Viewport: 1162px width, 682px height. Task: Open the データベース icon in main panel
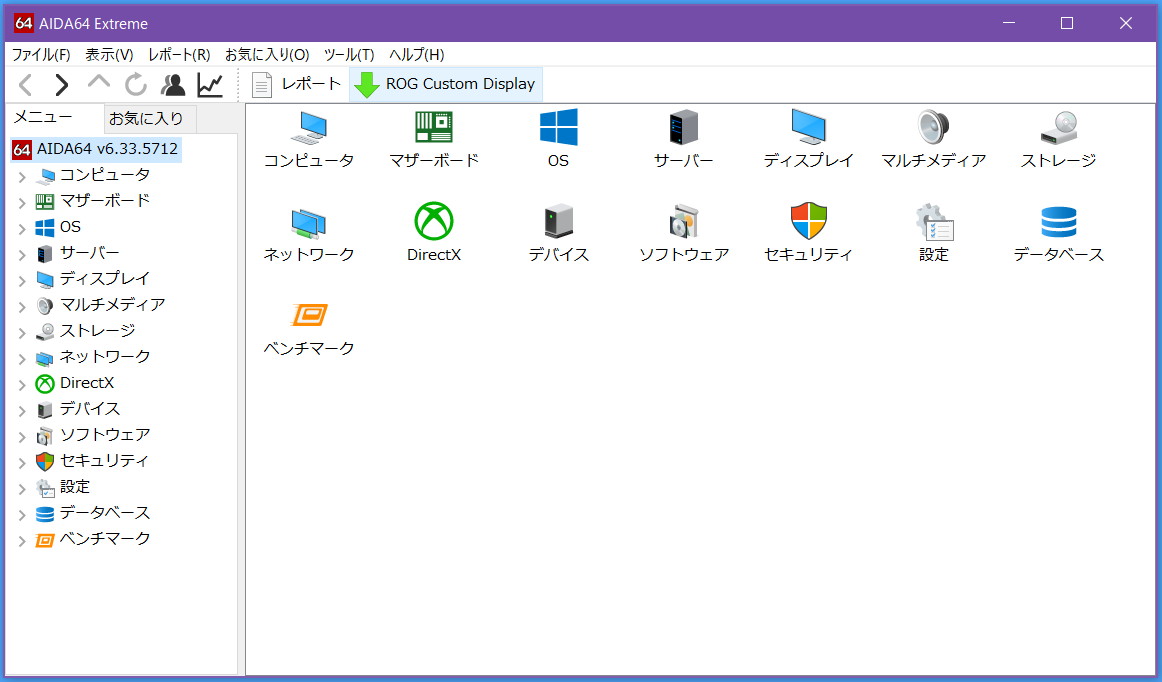pyautogui.click(x=1058, y=222)
